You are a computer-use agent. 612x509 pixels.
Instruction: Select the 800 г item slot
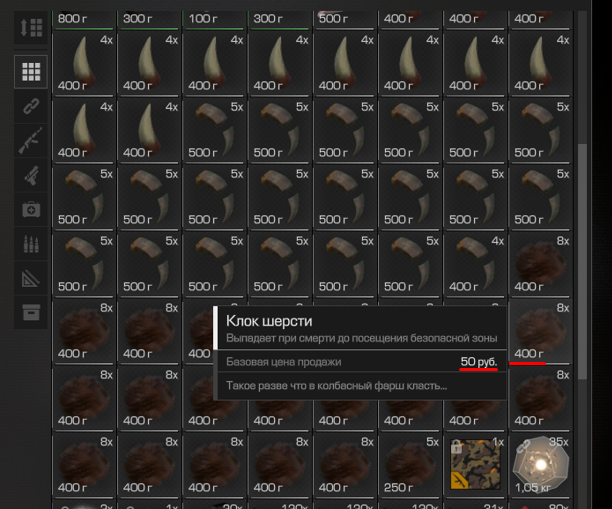point(84,19)
